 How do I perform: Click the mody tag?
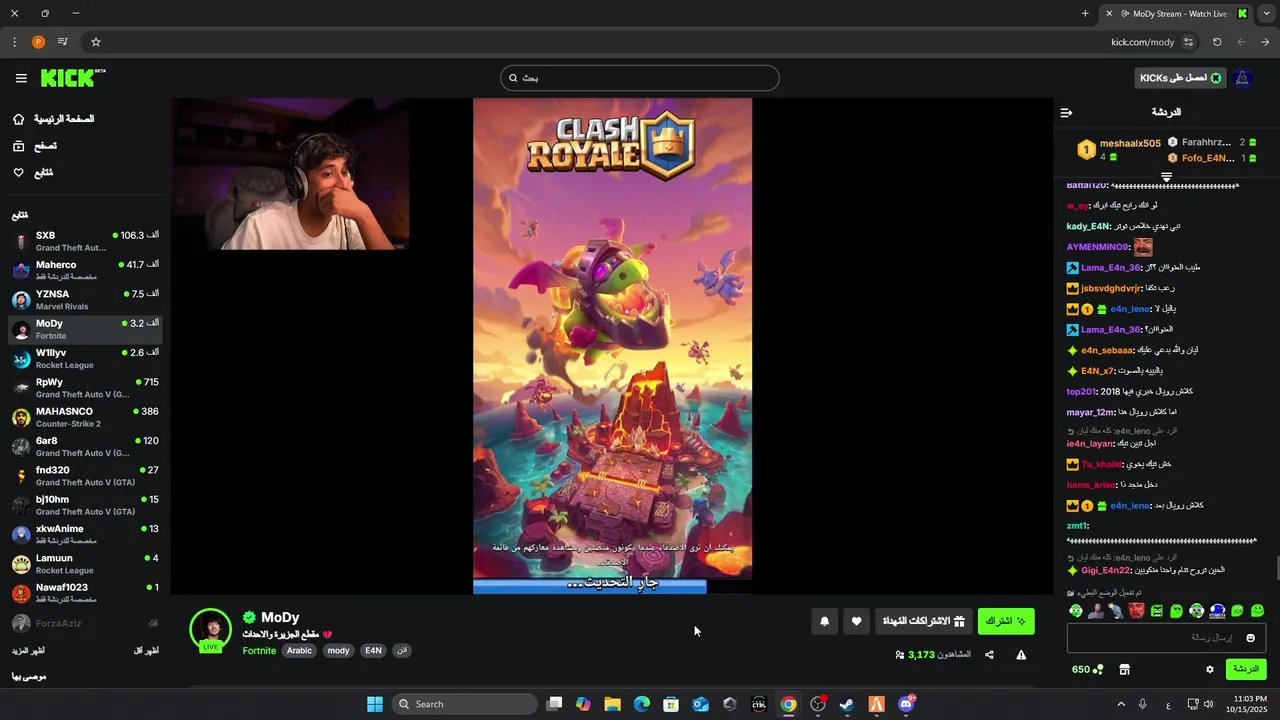point(339,651)
